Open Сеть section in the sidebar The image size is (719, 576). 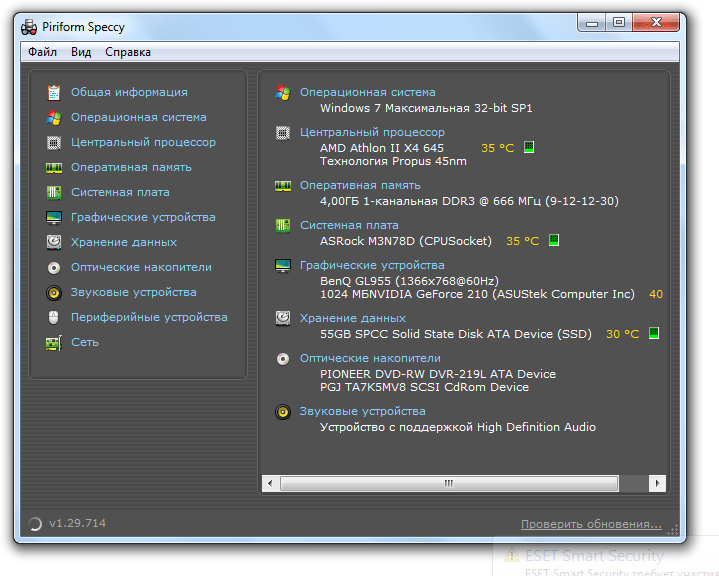pos(85,342)
